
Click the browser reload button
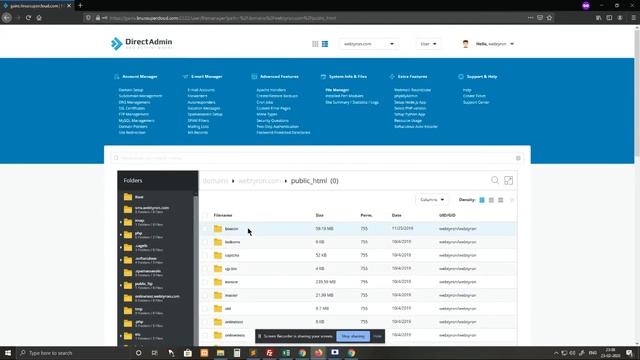(x=28, y=18)
